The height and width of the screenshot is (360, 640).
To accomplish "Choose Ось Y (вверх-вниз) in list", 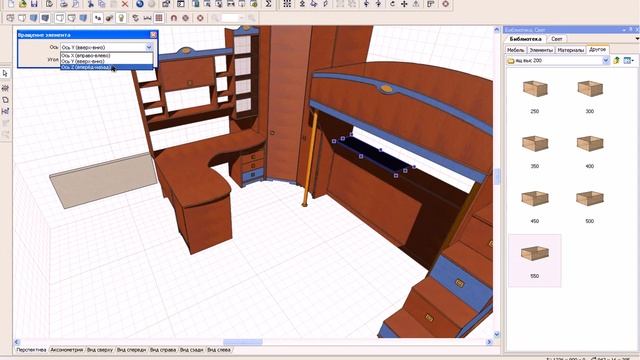I will click(x=107, y=61).
